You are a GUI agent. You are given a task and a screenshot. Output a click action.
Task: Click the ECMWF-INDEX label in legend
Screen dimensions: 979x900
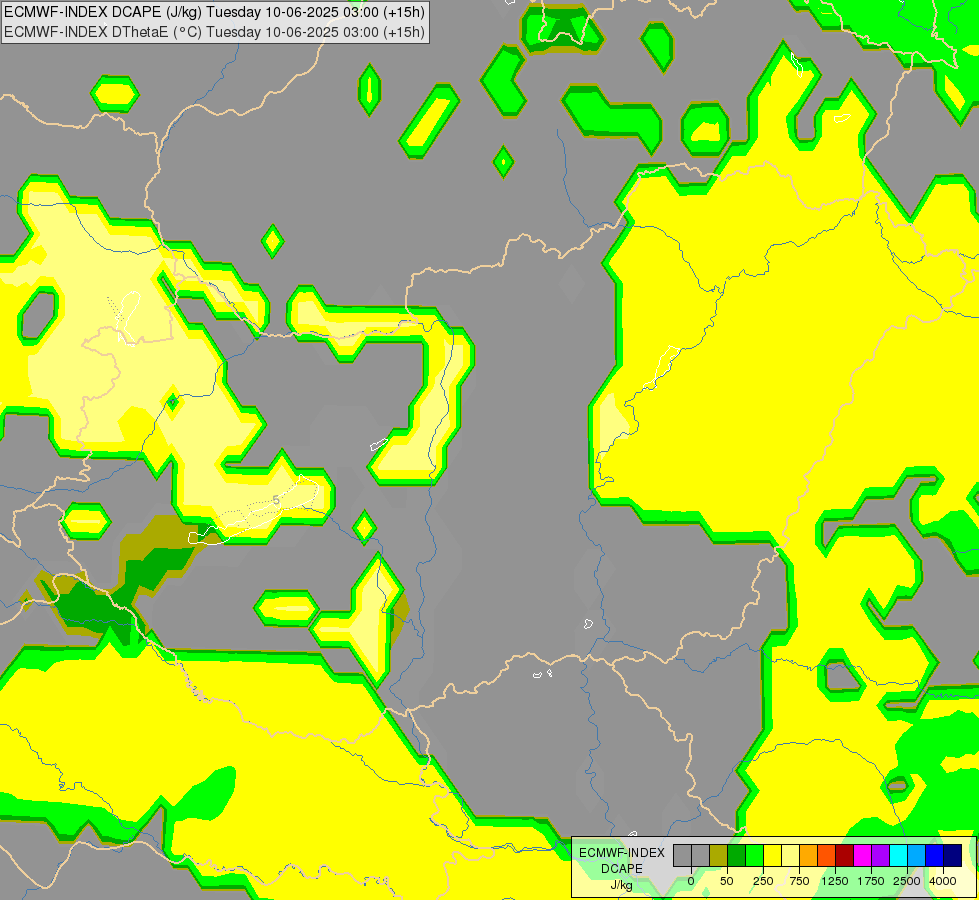(622, 853)
